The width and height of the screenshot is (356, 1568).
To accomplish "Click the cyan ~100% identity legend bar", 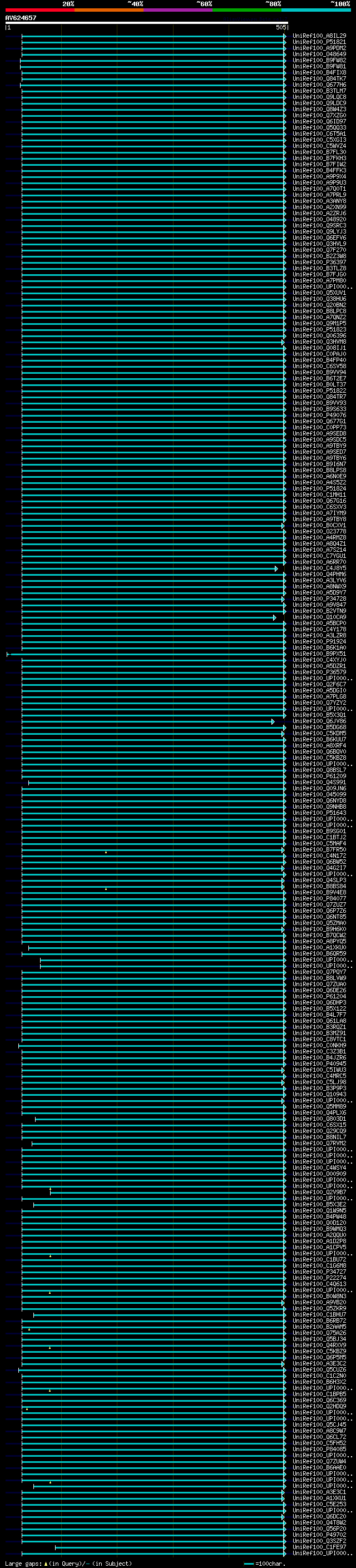I will coord(316,10).
